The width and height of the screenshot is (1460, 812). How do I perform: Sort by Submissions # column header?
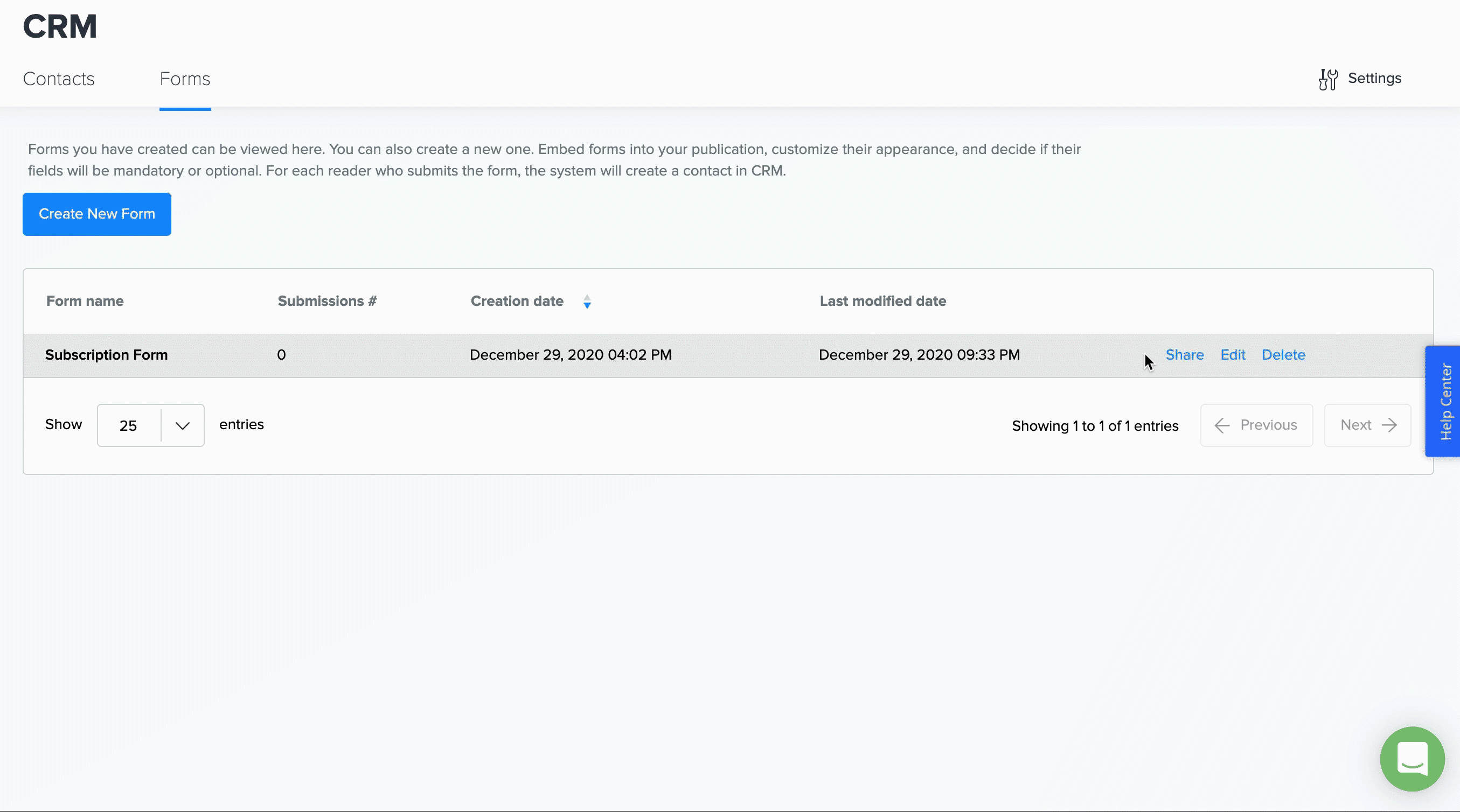(327, 301)
